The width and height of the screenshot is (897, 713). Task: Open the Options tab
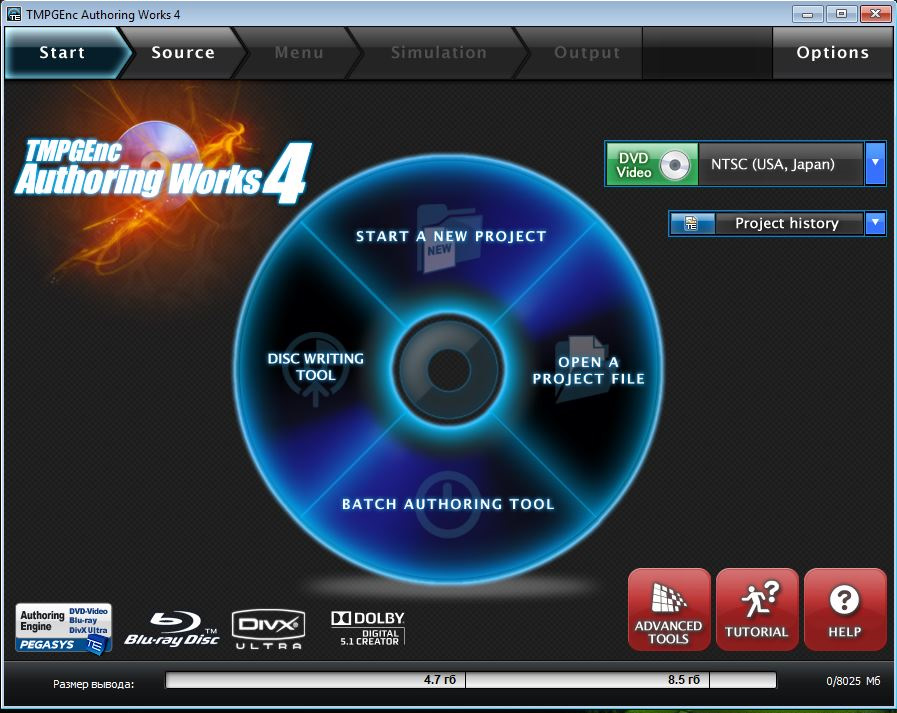point(832,53)
